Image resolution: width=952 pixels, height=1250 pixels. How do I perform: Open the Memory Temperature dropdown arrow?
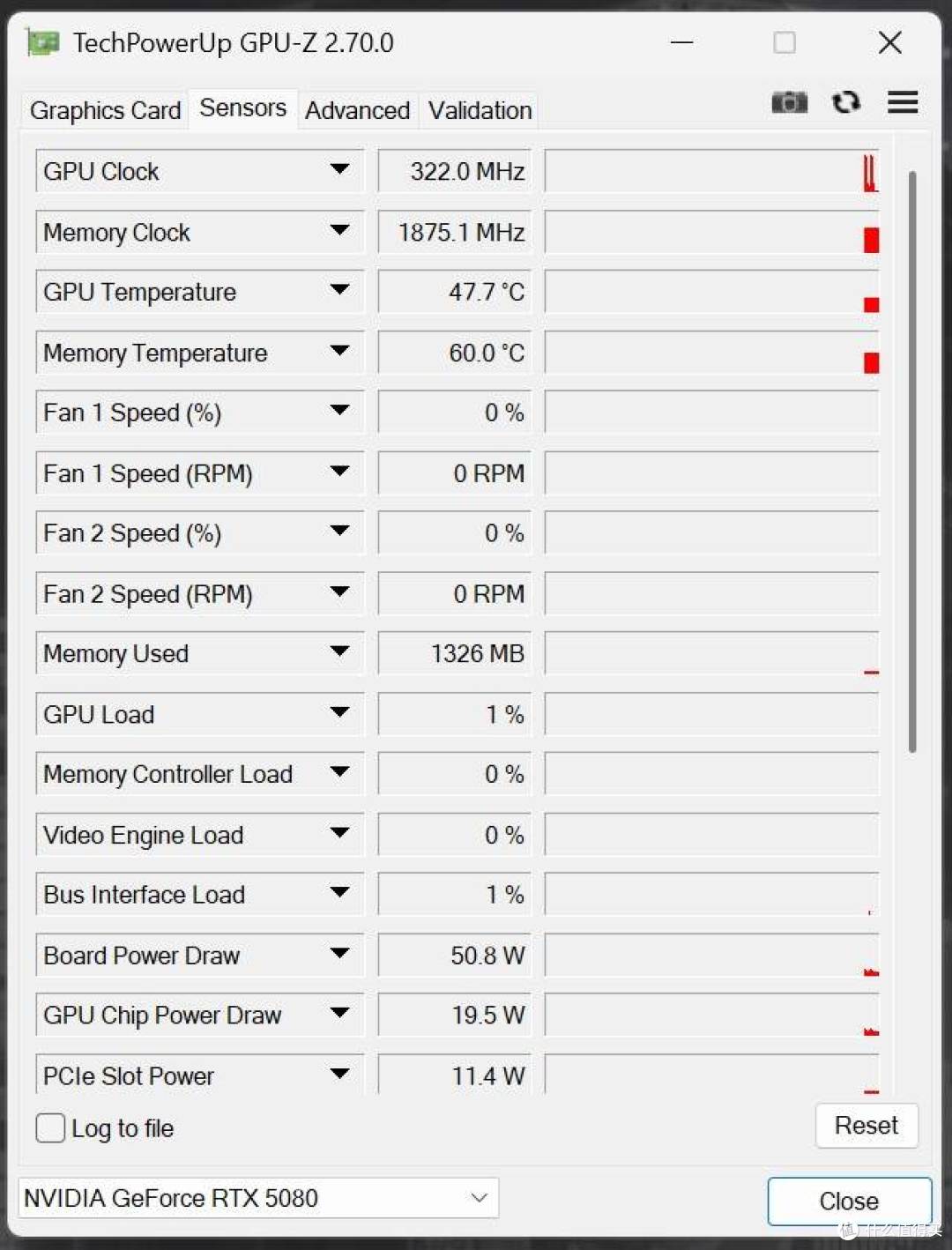339,351
